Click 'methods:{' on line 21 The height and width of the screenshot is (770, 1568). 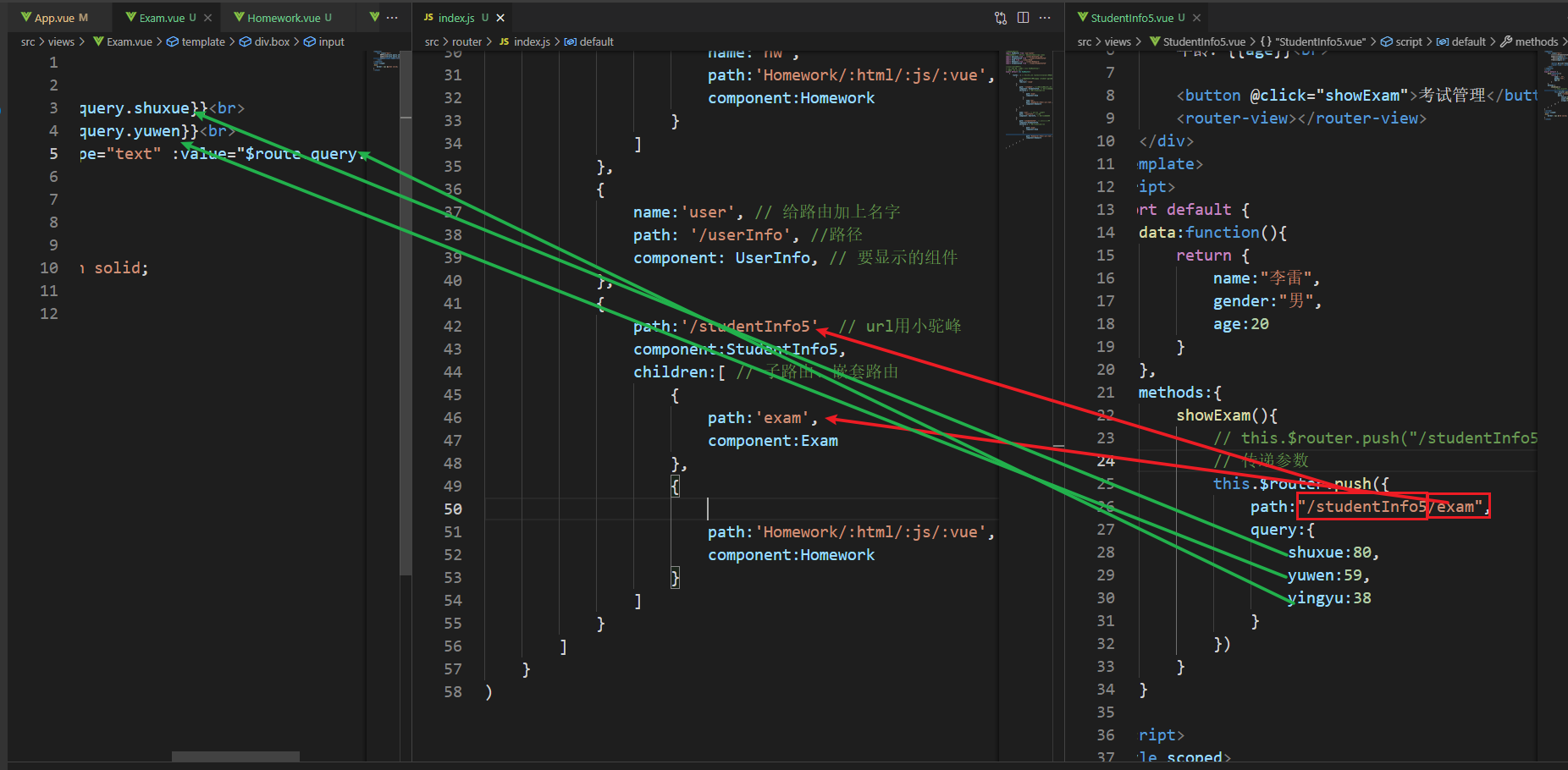[1180, 393]
